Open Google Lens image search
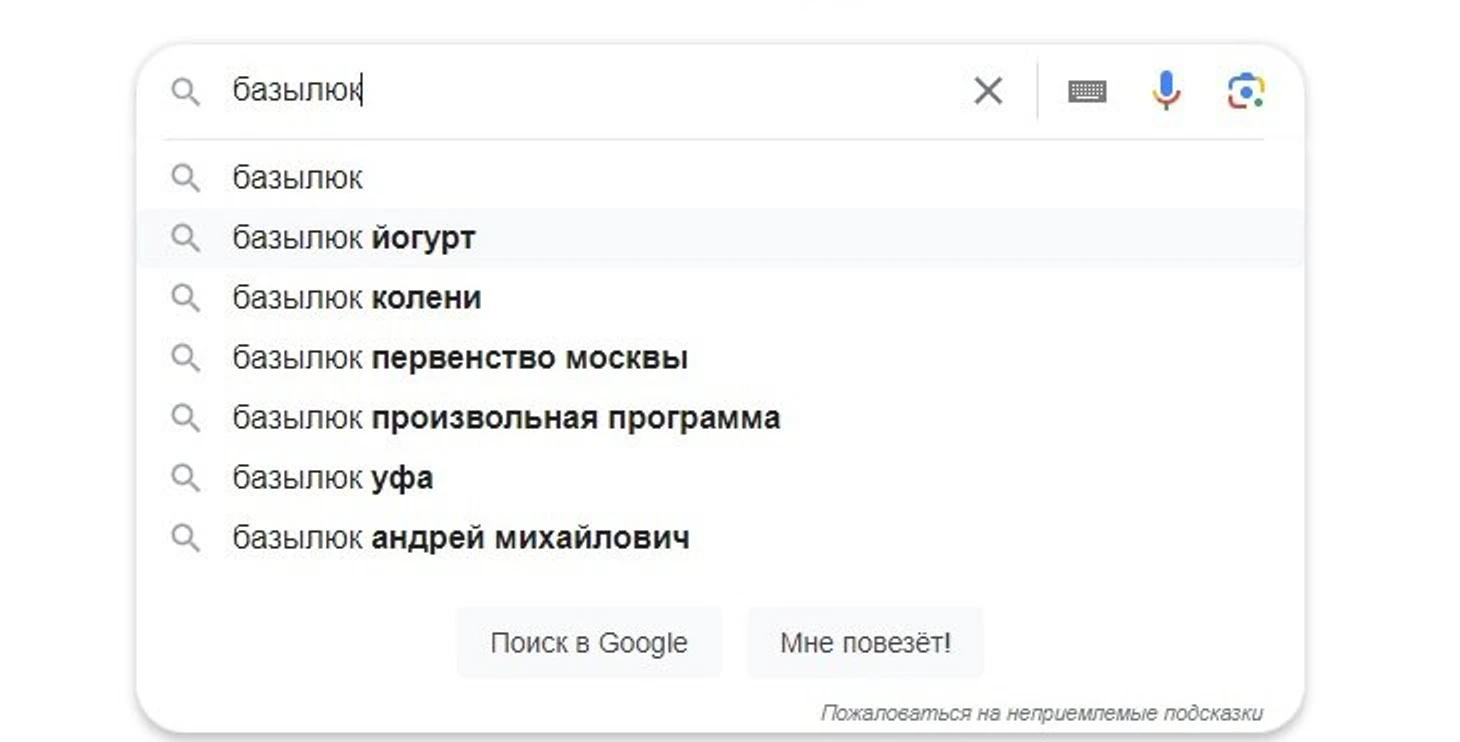The height and width of the screenshot is (742, 1460). click(x=1245, y=91)
